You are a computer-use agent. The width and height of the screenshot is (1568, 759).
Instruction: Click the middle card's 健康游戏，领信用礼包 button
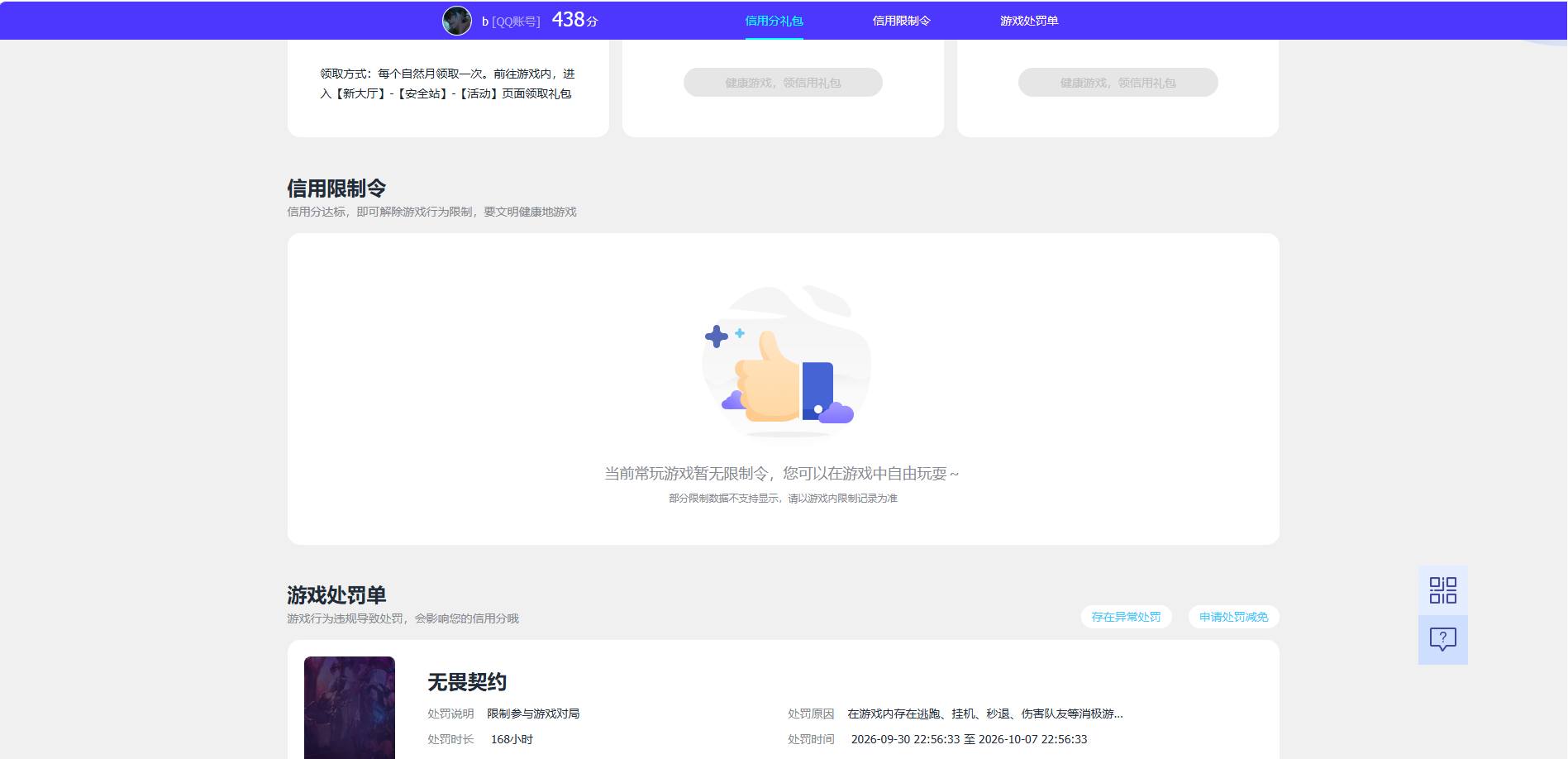783,83
